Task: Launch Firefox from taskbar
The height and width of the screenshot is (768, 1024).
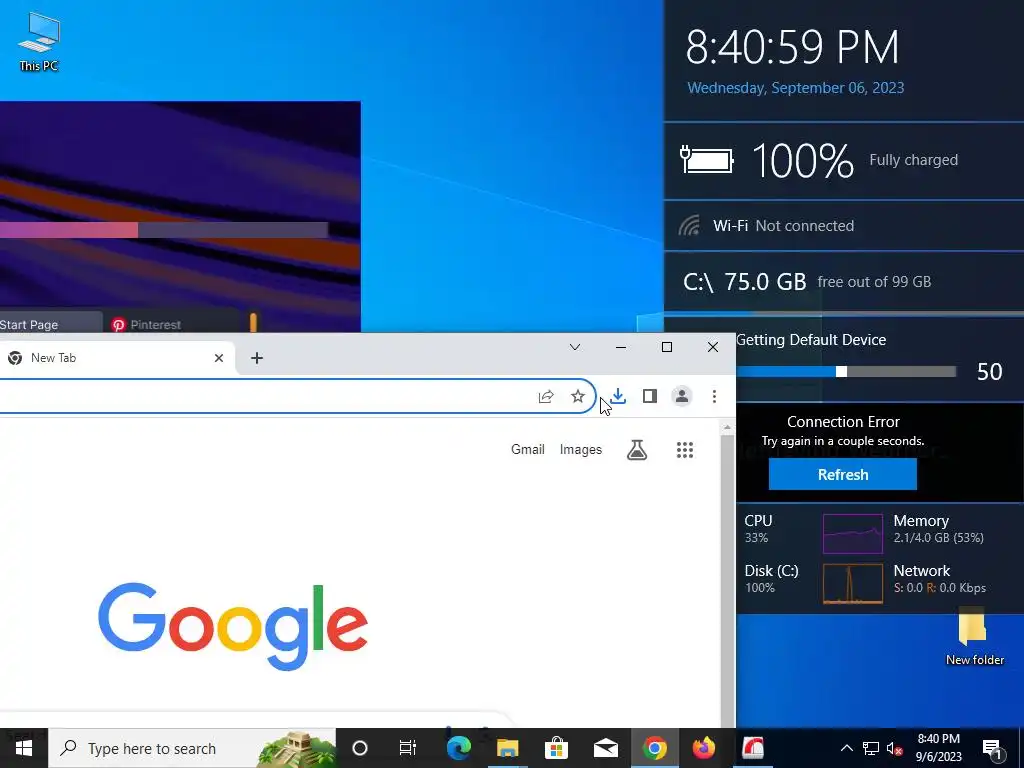Action: click(x=703, y=748)
